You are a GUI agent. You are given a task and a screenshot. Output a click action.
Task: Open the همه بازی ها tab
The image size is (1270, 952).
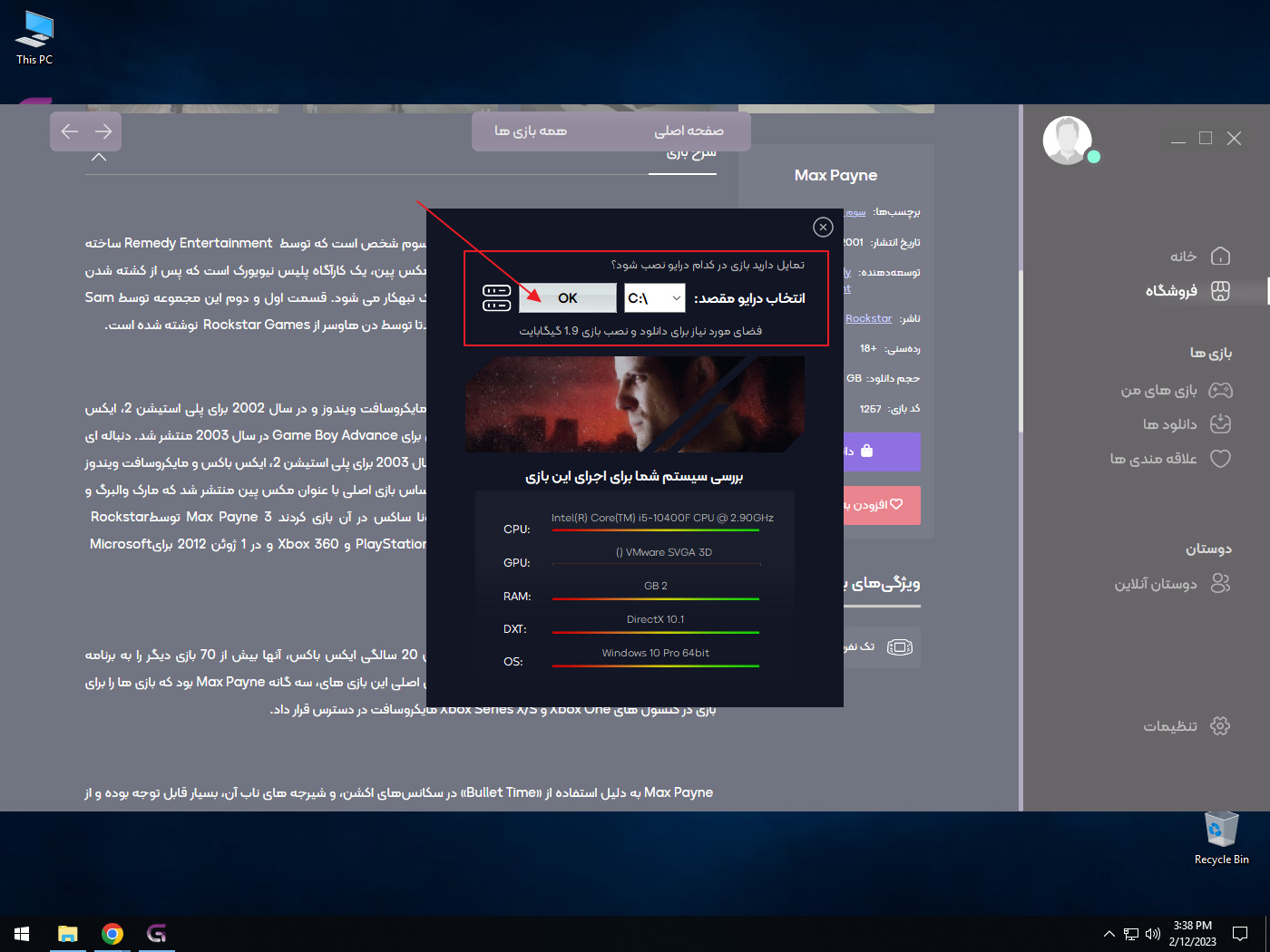click(x=531, y=131)
